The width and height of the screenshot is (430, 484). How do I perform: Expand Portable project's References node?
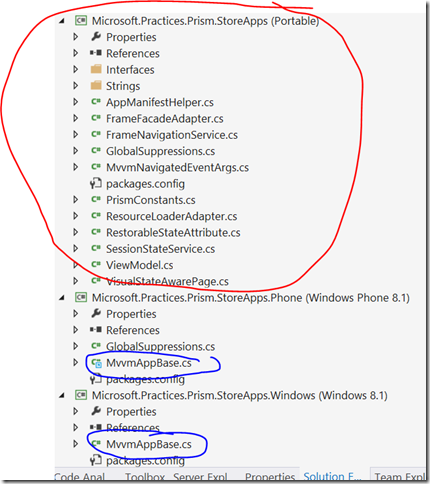tap(76, 53)
